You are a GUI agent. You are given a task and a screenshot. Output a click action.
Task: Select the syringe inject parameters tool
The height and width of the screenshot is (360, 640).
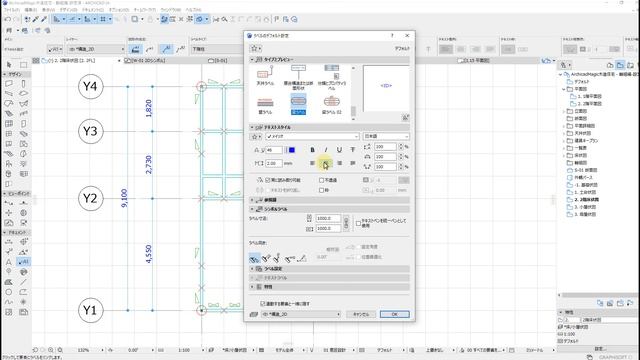click(44, 19)
